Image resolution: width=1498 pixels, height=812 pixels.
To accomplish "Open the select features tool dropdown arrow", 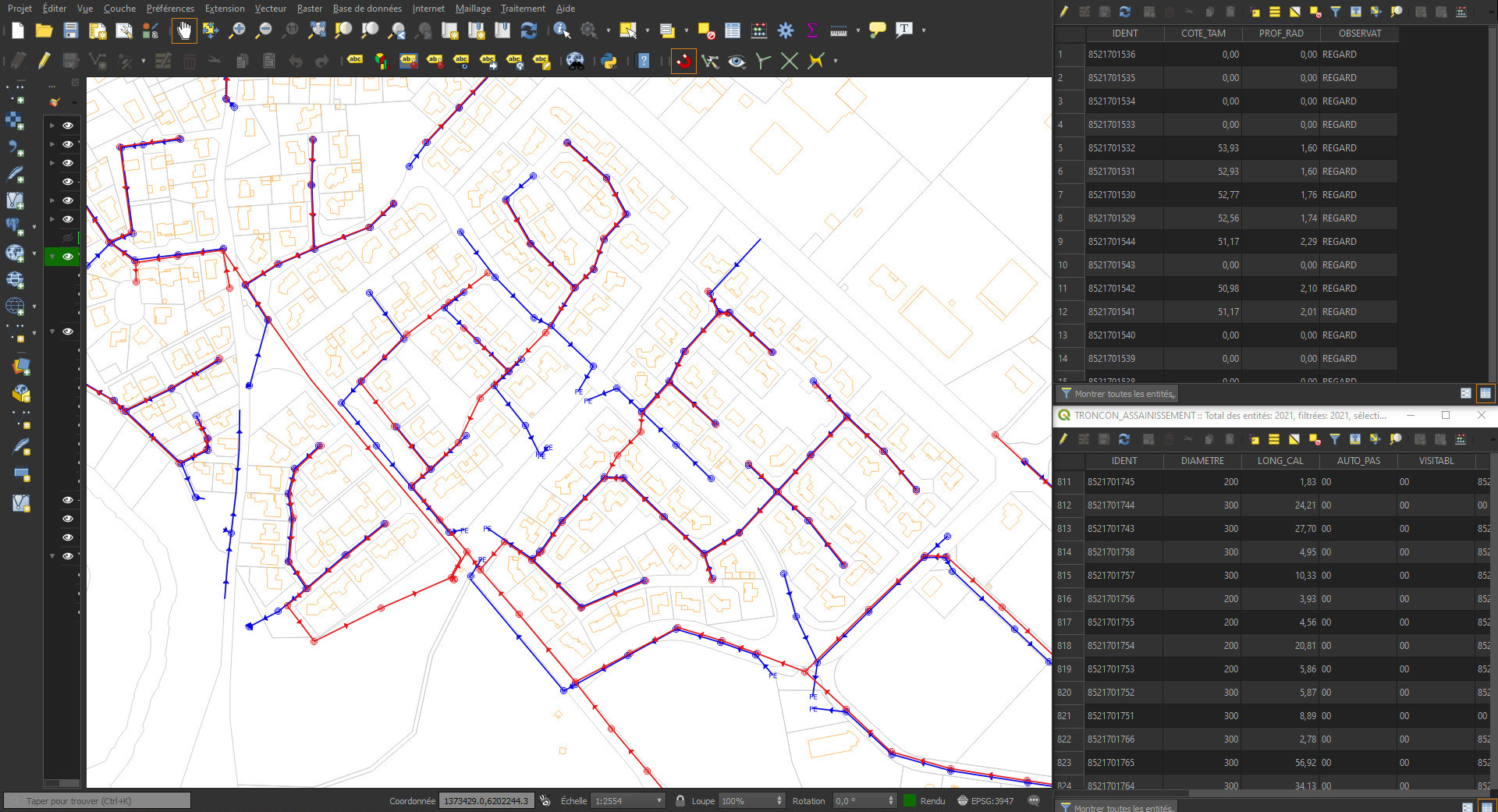I will tap(648, 30).
